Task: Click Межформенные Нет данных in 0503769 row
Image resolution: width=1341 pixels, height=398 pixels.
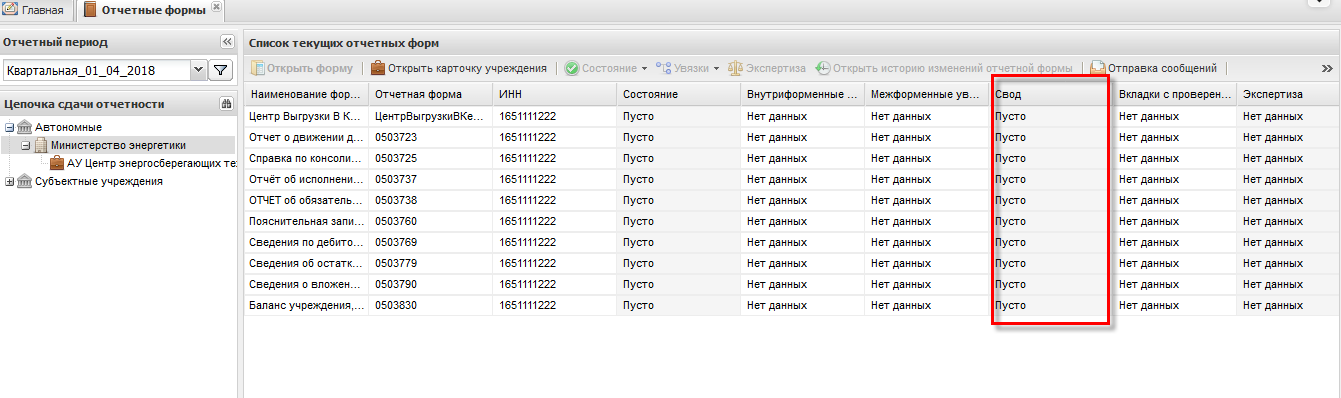Action: click(x=926, y=242)
